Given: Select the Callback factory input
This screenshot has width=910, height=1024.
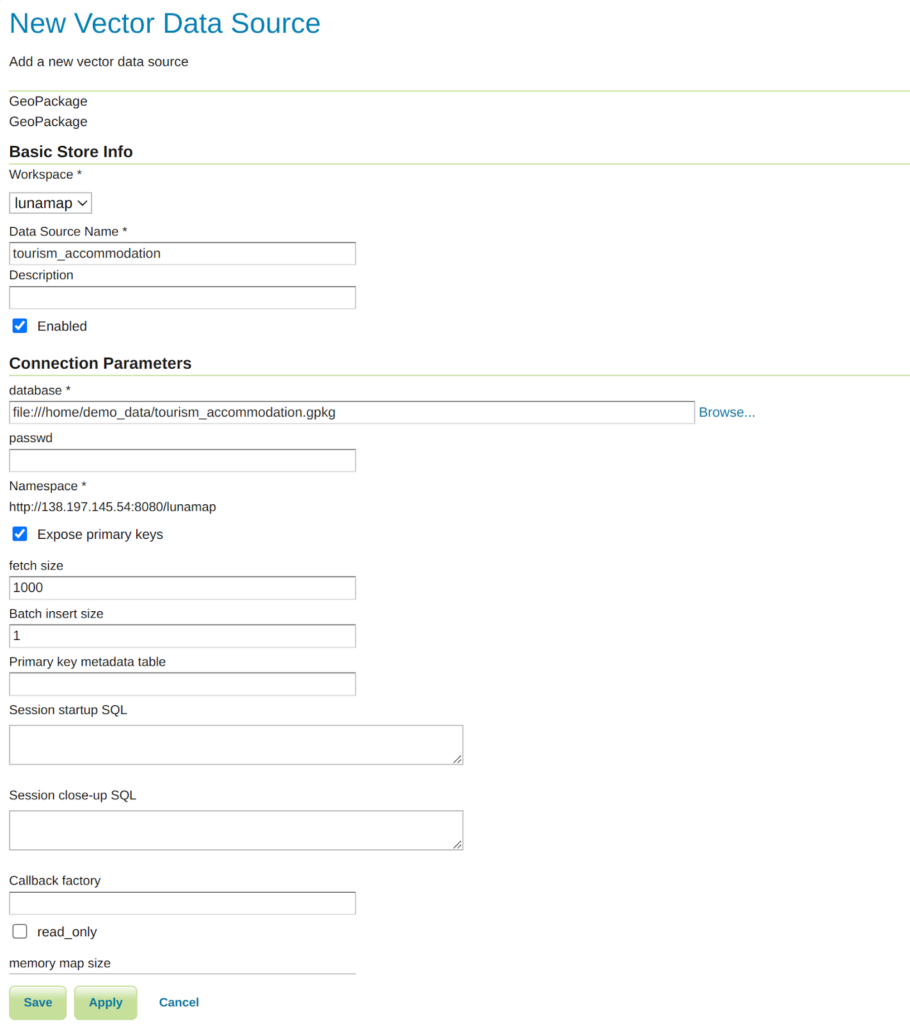Looking at the screenshot, I should coord(182,903).
